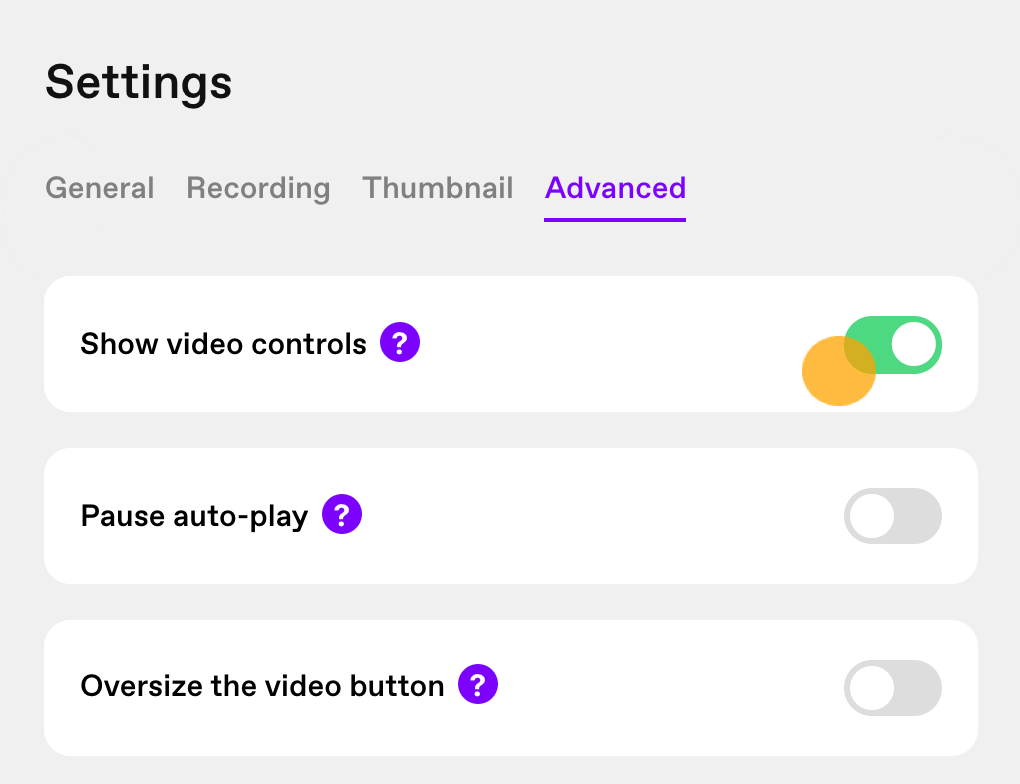
Task: Go to the Thumbnail tab
Action: pos(438,188)
